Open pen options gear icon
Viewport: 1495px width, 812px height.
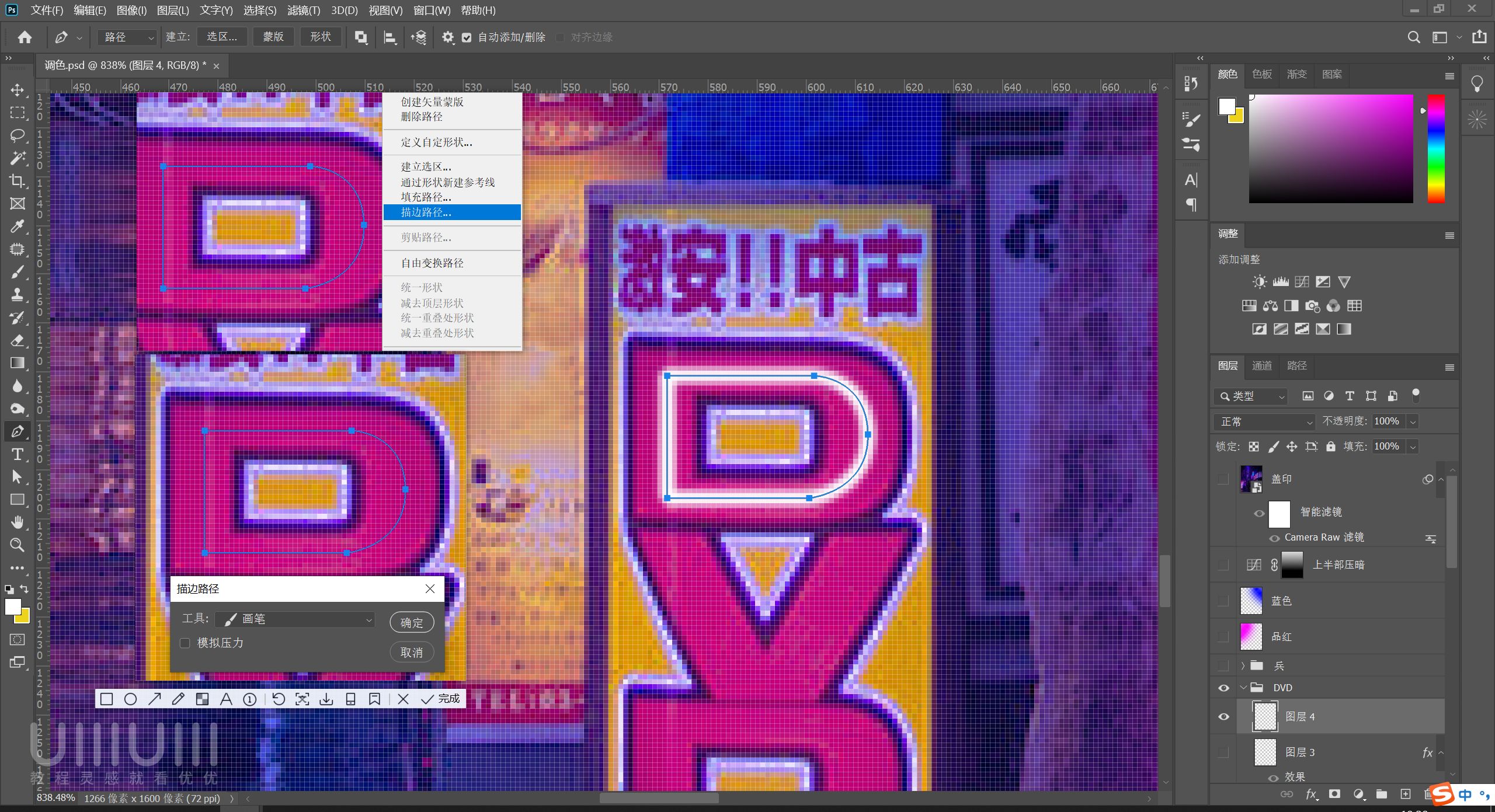[x=447, y=37]
